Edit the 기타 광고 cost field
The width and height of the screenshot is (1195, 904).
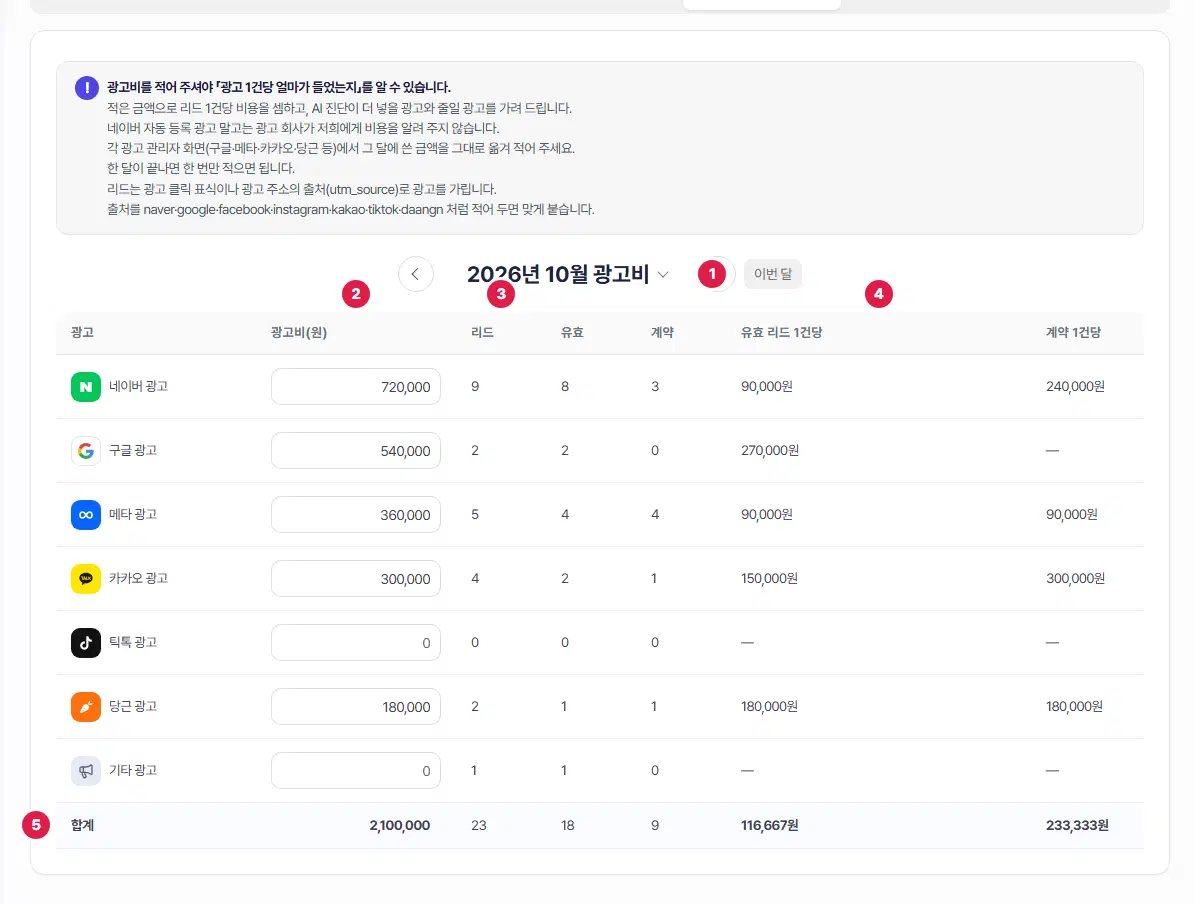click(356, 771)
